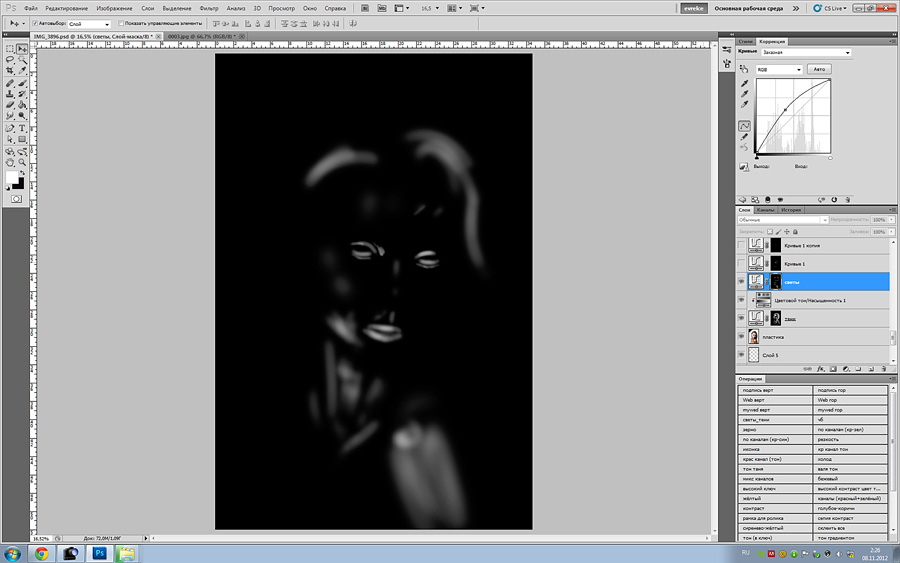Select the Pen tool
The image size is (900, 563).
coord(10,129)
